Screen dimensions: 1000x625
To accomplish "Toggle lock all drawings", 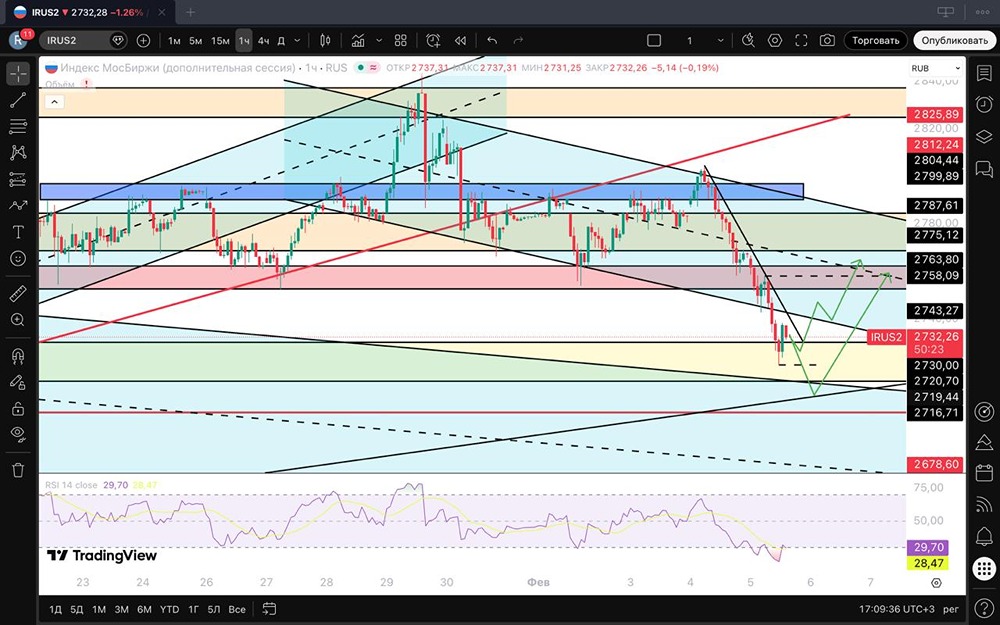I will point(18,408).
